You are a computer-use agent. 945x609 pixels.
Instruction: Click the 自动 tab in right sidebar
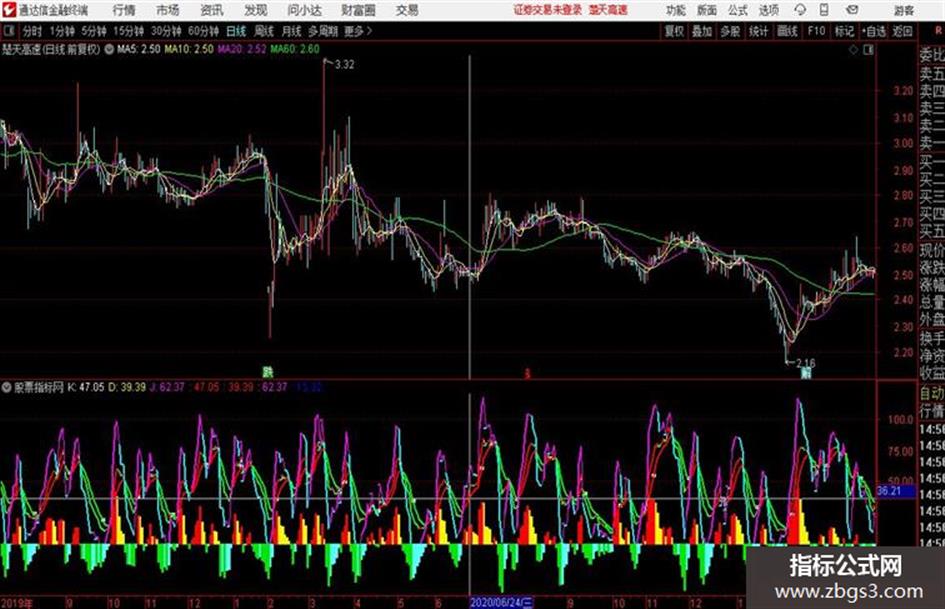coord(932,393)
